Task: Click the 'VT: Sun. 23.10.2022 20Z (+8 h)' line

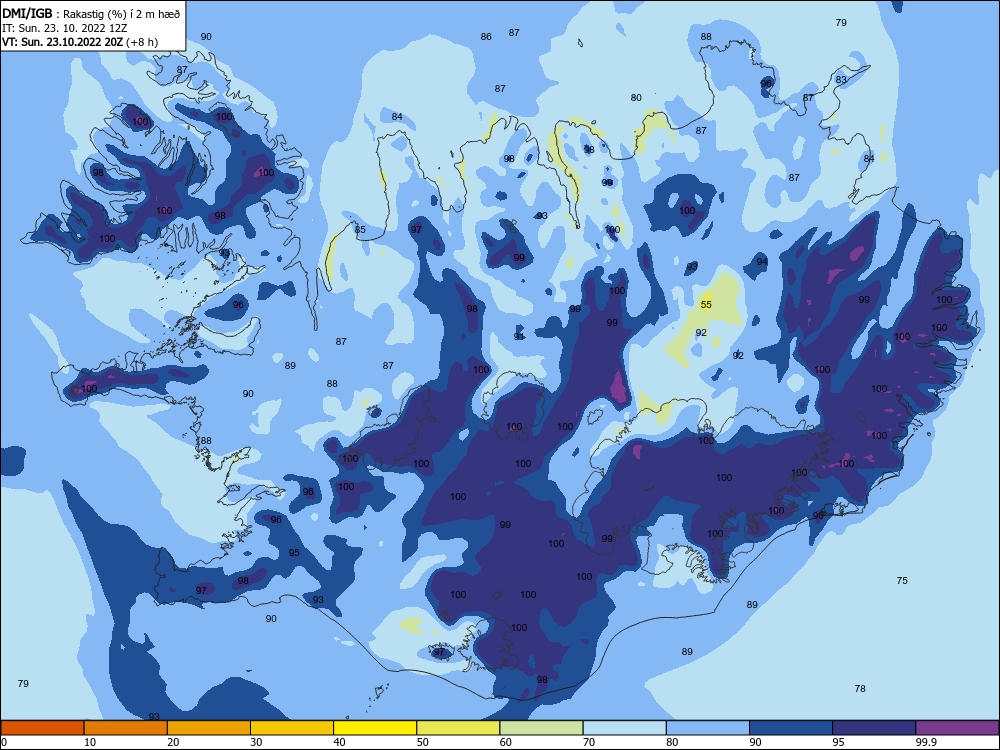Action: (80, 42)
